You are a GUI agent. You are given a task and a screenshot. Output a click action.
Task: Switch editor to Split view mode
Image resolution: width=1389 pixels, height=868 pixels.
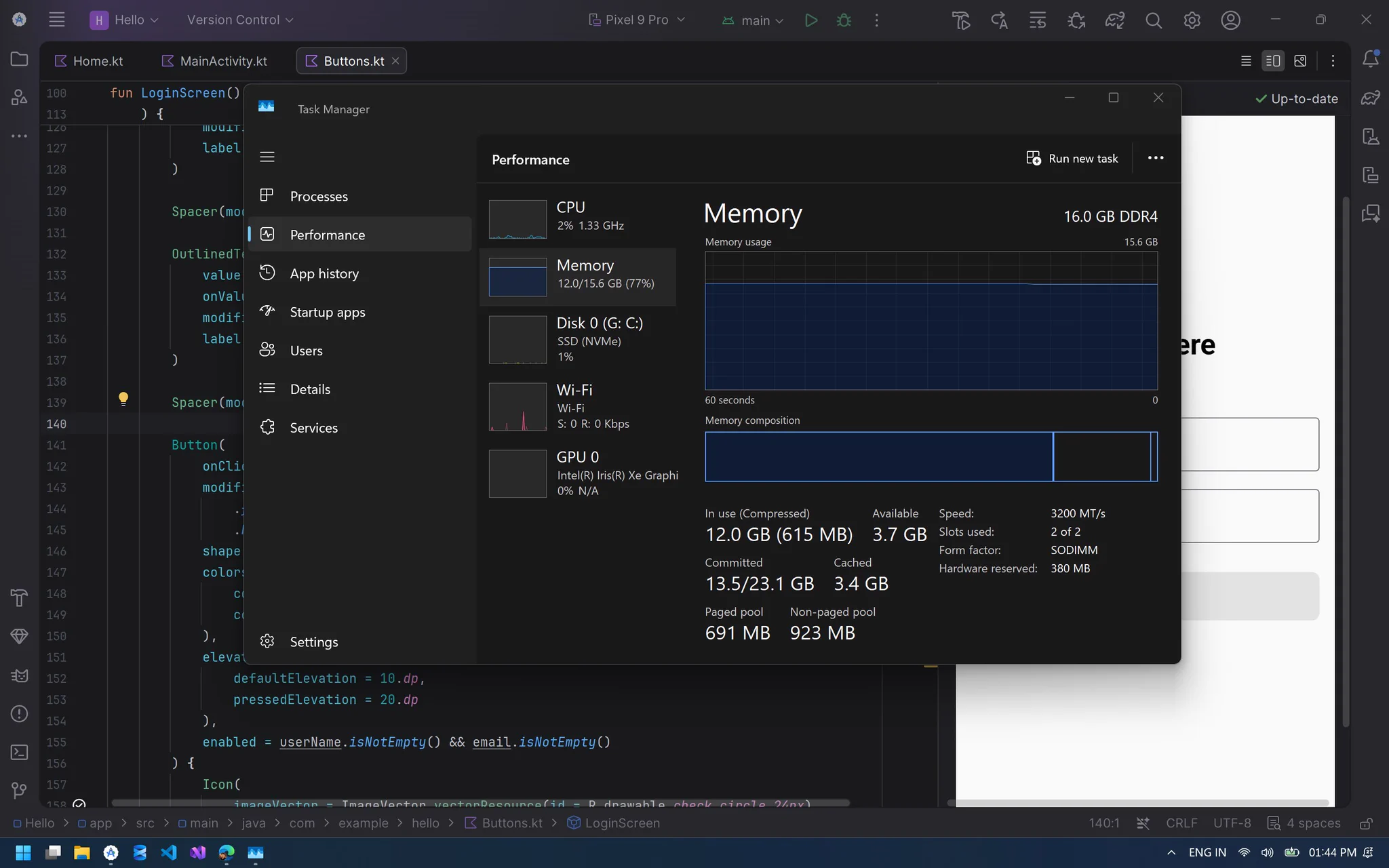click(1273, 61)
